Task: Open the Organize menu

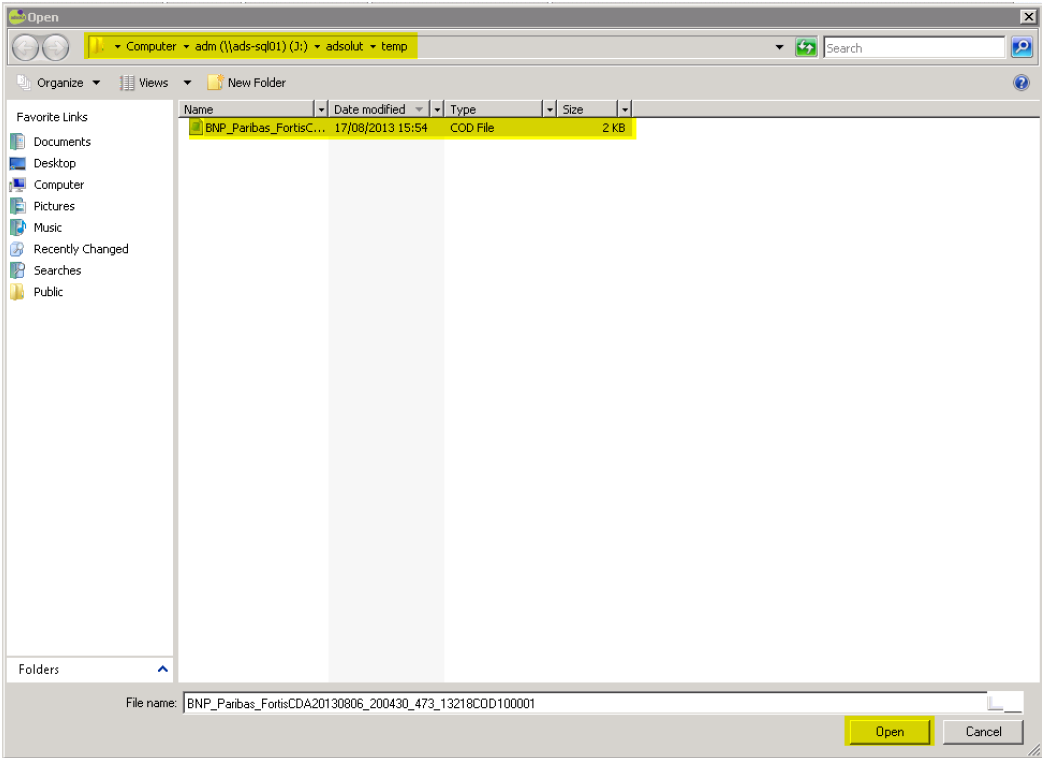Action: click(x=60, y=83)
